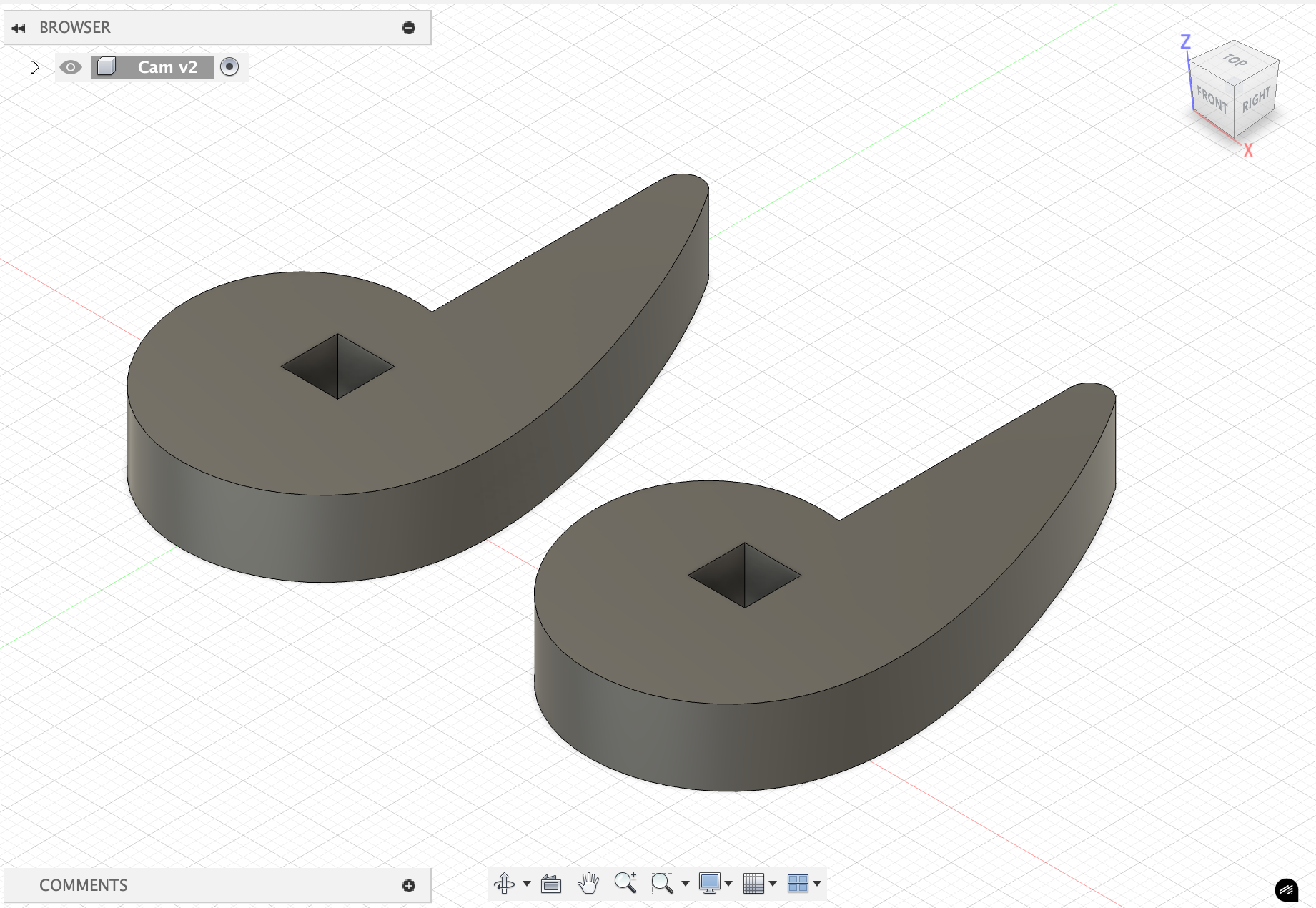Expand the Comments panel with plus button
The height and width of the screenshot is (908, 1316).
point(409,886)
